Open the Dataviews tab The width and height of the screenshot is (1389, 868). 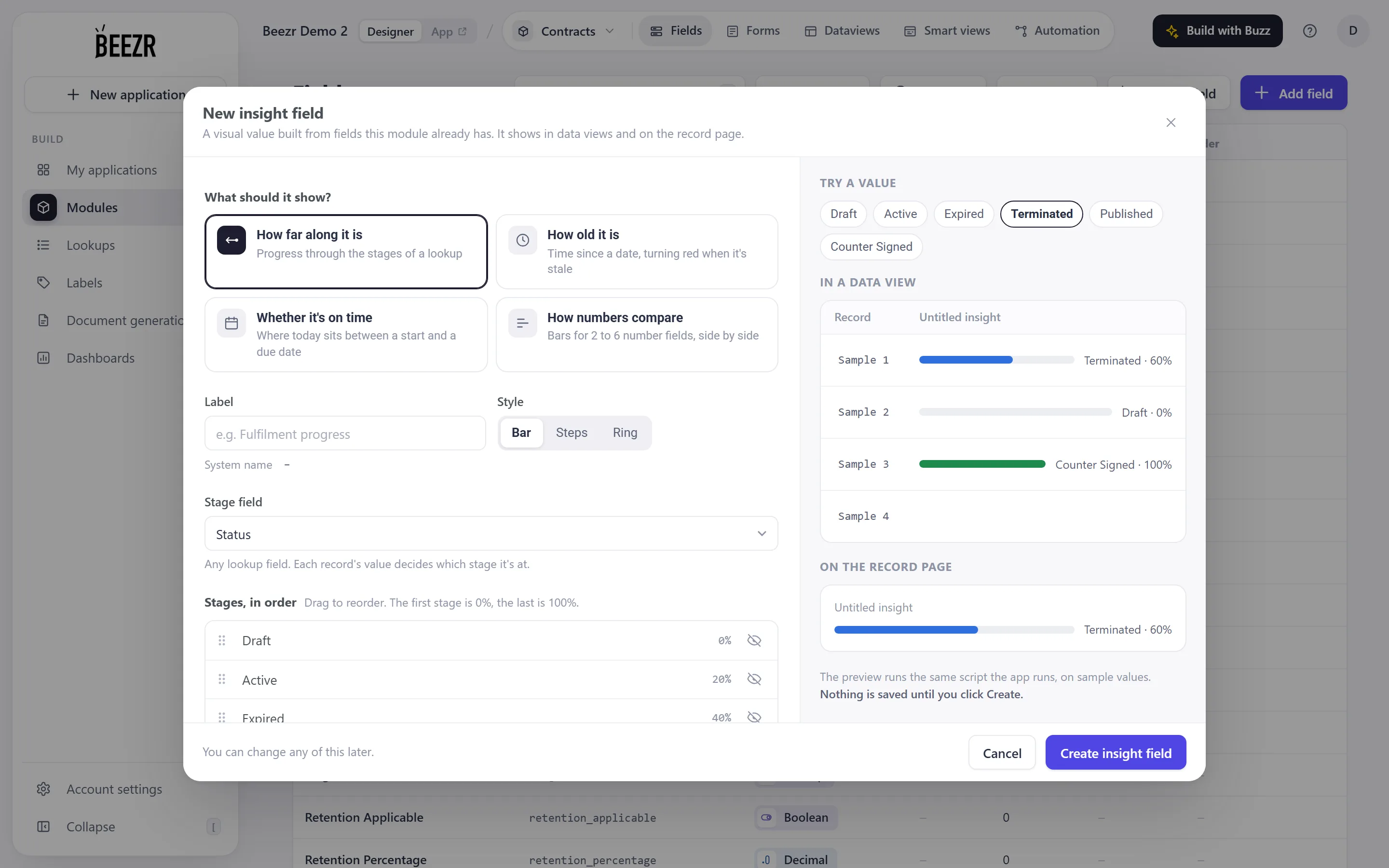point(842,31)
